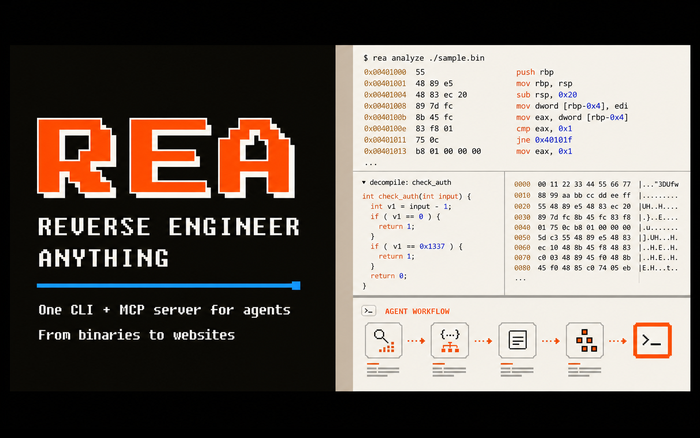Choose the orange blocks hierarchy workflow icon
700x438 pixels.
point(585,341)
